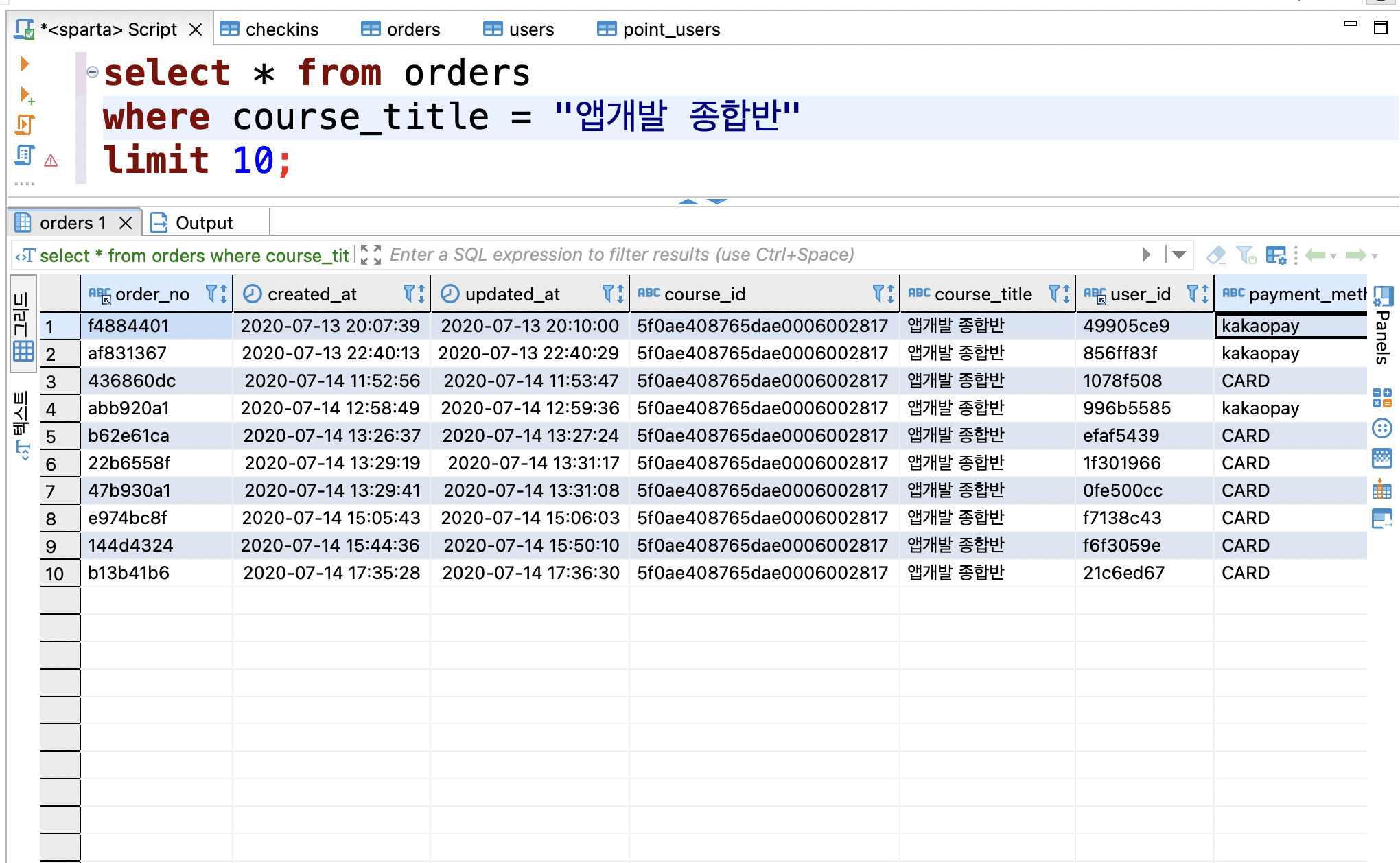Screen dimensions: 1400x863
Task: Navigate back with the green left arrow
Action: pos(1315,255)
